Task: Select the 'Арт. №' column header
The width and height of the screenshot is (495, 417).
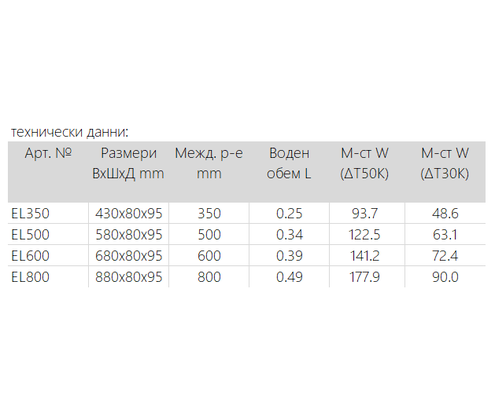Action: pos(48,153)
